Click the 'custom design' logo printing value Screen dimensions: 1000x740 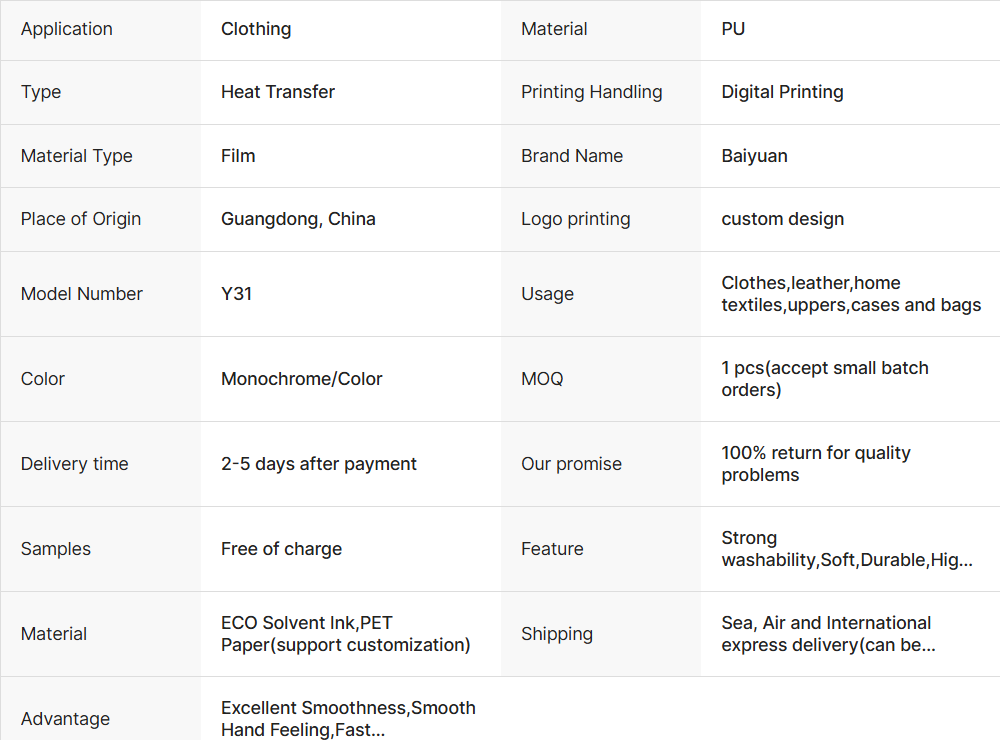pos(782,219)
